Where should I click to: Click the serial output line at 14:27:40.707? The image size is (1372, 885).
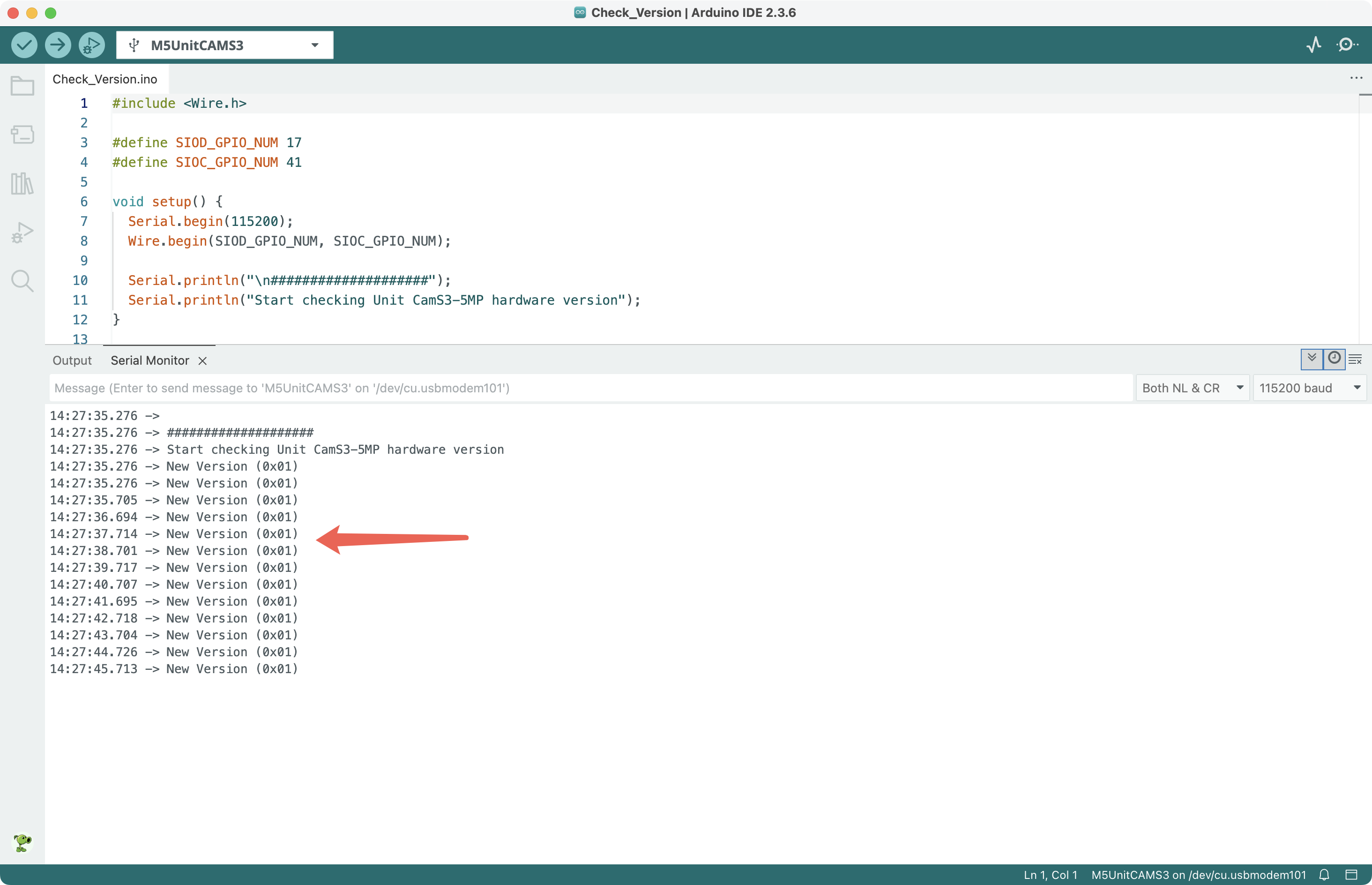pyautogui.click(x=173, y=585)
